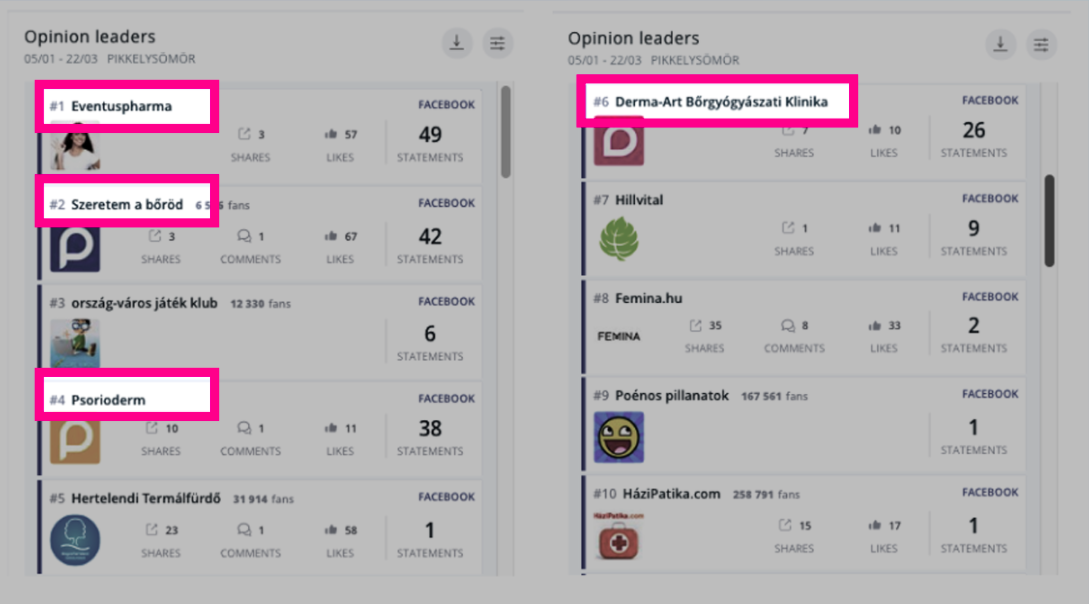Open Derma-Art Bőrgyógyászati Klinika entry
Image resolution: width=1089 pixels, height=604 pixels.
[721, 102]
